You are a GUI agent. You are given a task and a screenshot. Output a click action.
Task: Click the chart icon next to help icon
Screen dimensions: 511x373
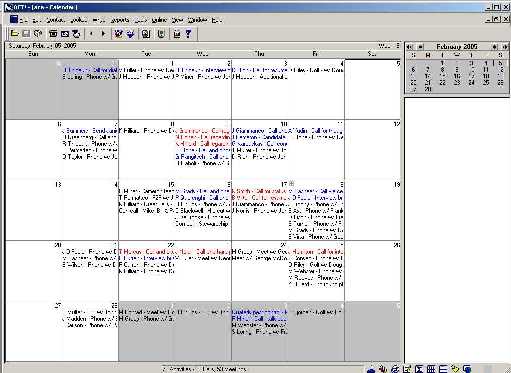pyautogui.click(x=177, y=34)
